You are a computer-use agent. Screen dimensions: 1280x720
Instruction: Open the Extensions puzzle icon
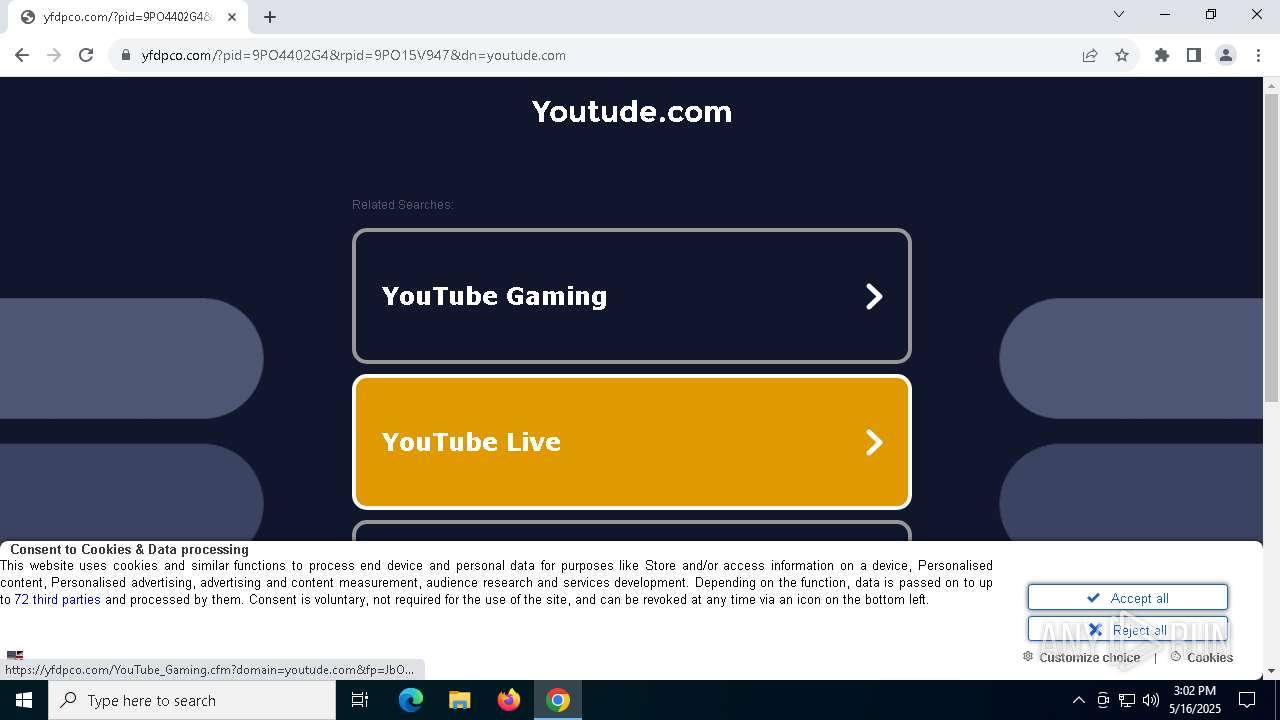tap(1162, 55)
